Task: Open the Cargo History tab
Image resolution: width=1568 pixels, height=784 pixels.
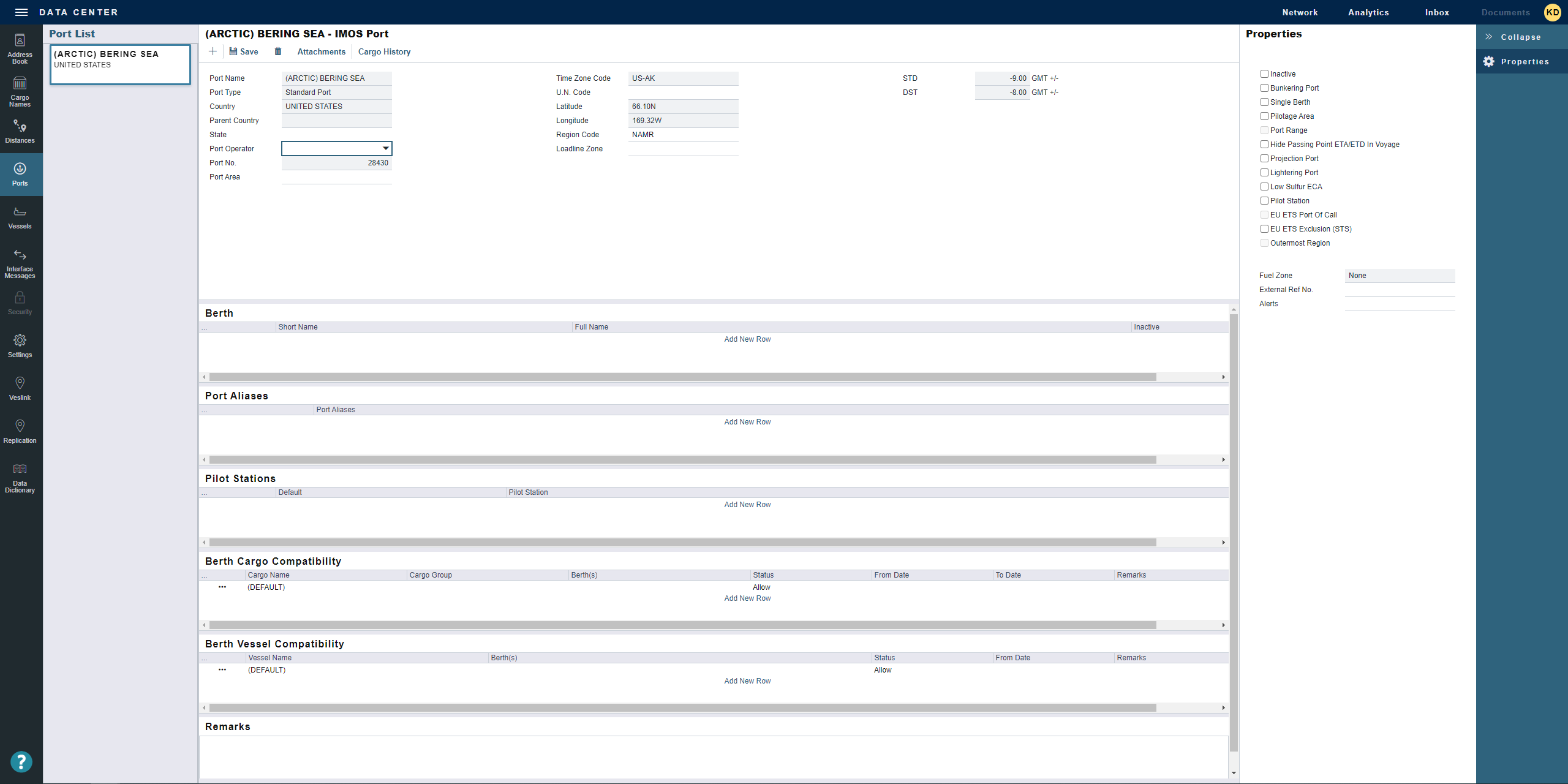Action: 384,51
